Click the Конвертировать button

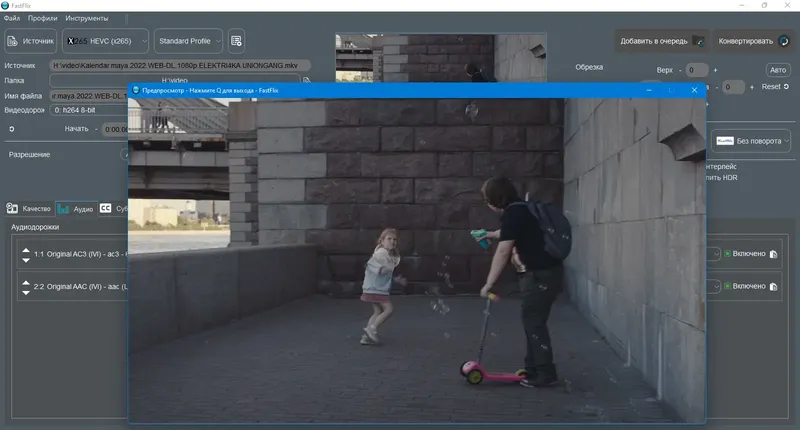click(x=754, y=41)
